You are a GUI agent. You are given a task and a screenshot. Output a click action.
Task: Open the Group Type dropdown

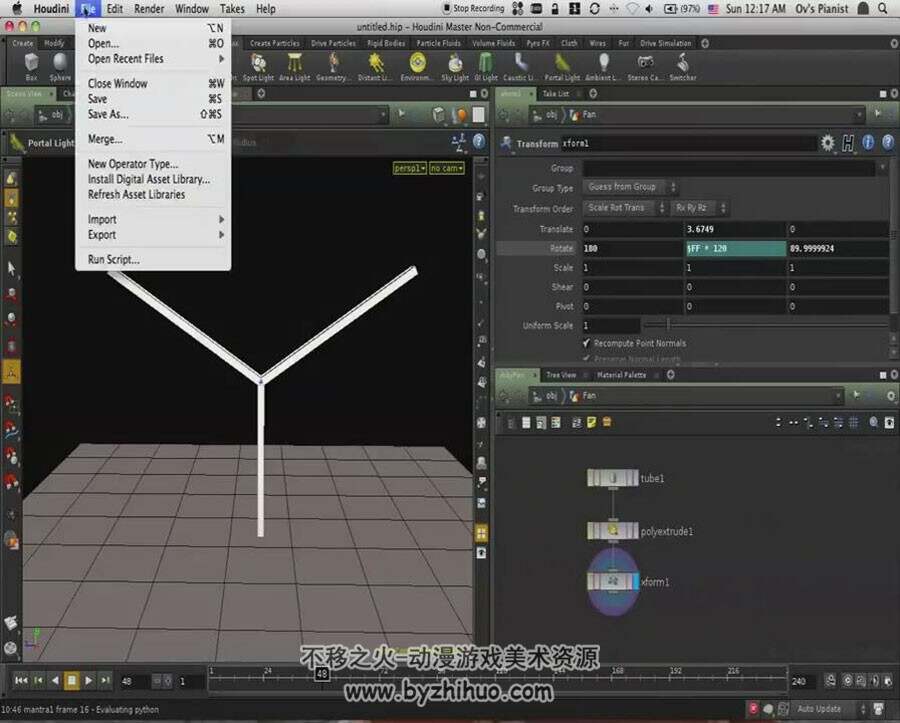pyautogui.click(x=631, y=187)
